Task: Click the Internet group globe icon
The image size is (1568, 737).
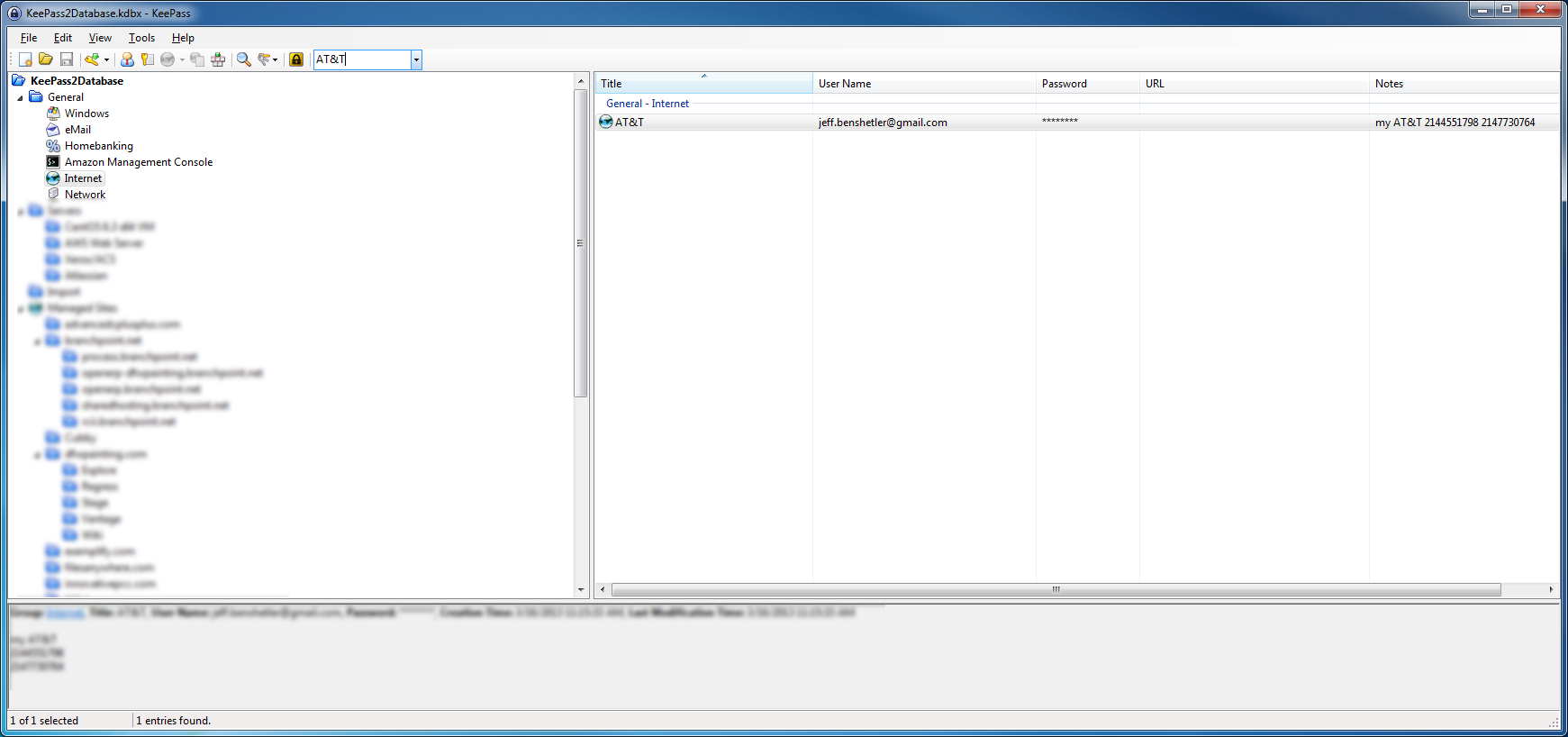Action: pyautogui.click(x=53, y=178)
